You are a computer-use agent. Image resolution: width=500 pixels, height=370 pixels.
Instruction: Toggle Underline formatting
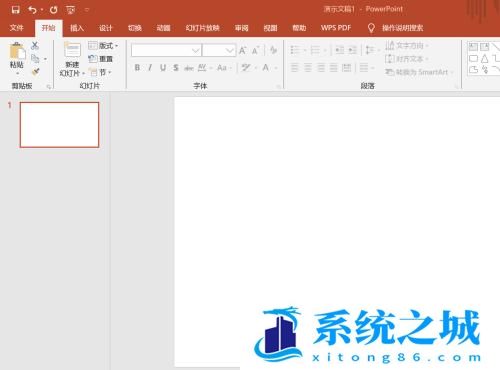(163, 68)
